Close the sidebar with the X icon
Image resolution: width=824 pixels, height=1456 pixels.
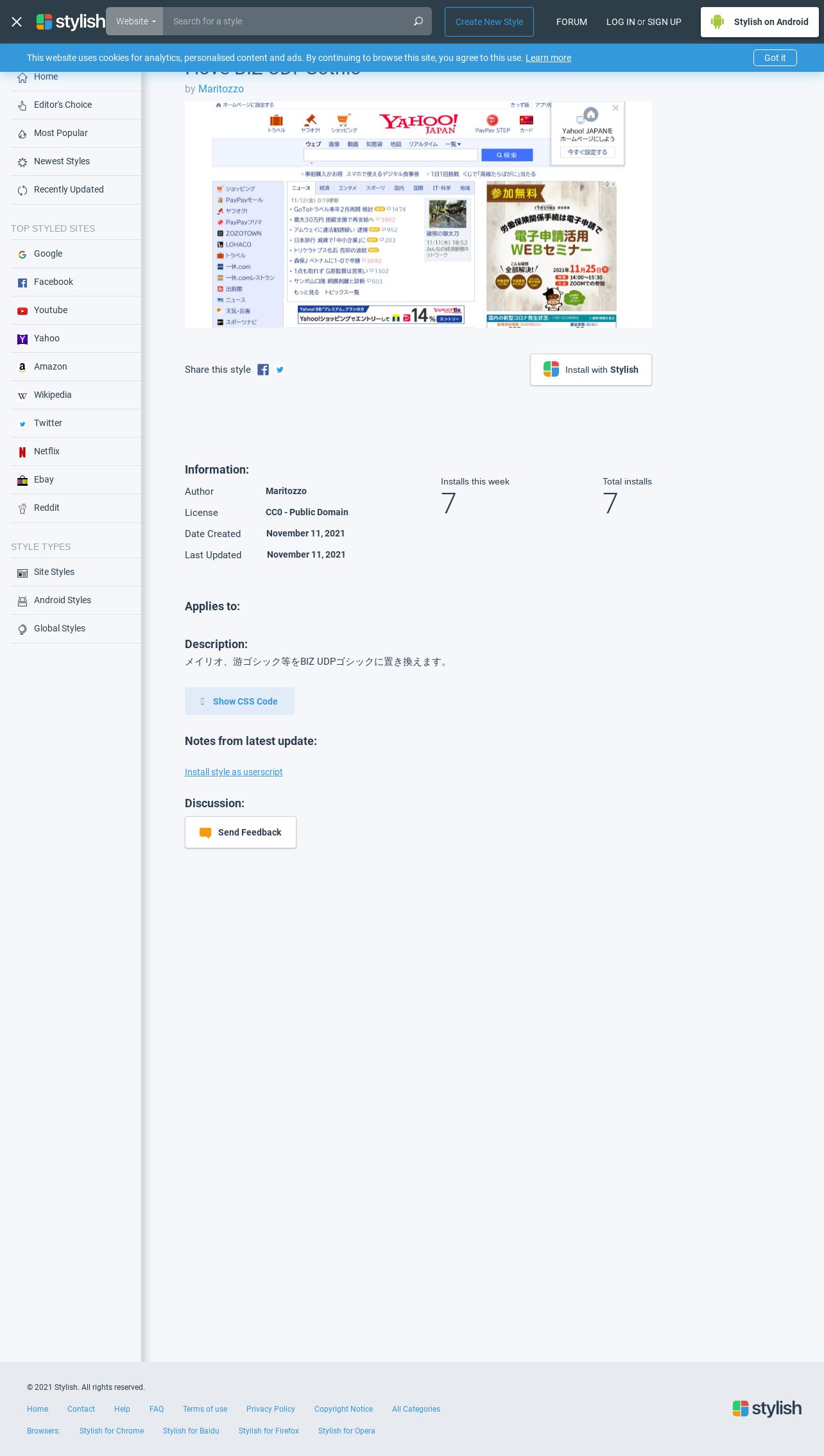pos(17,22)
